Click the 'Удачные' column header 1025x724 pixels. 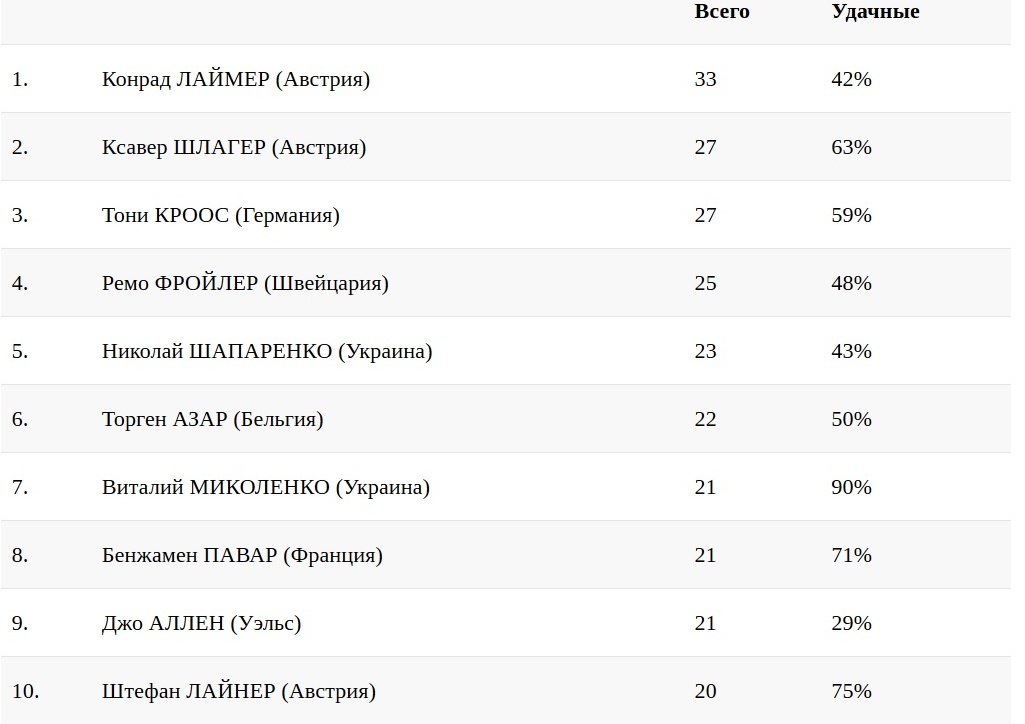(875, 12)
